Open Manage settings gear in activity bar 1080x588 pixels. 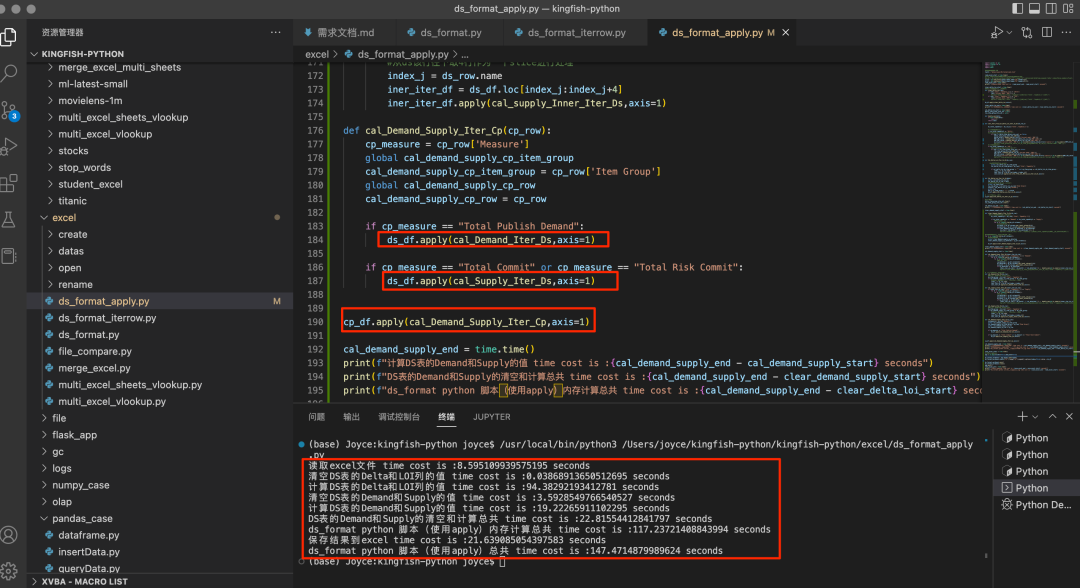pyautogui.click(x=9, y=571)
